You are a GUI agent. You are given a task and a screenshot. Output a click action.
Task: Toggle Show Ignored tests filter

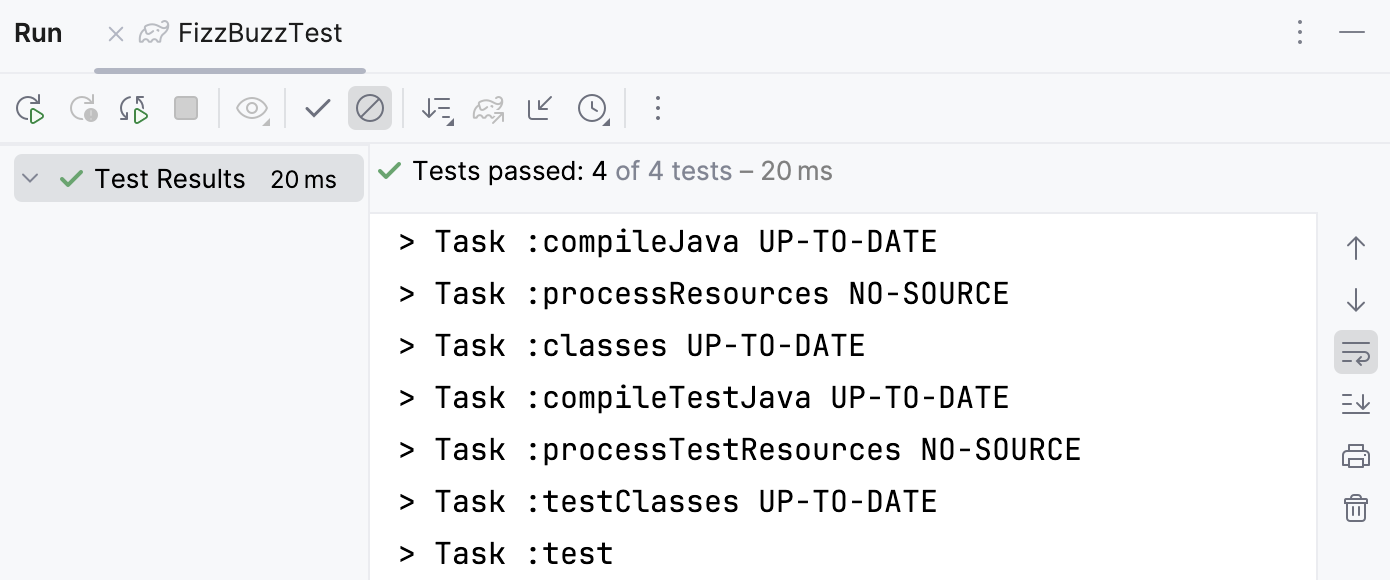tap(370, 108)
